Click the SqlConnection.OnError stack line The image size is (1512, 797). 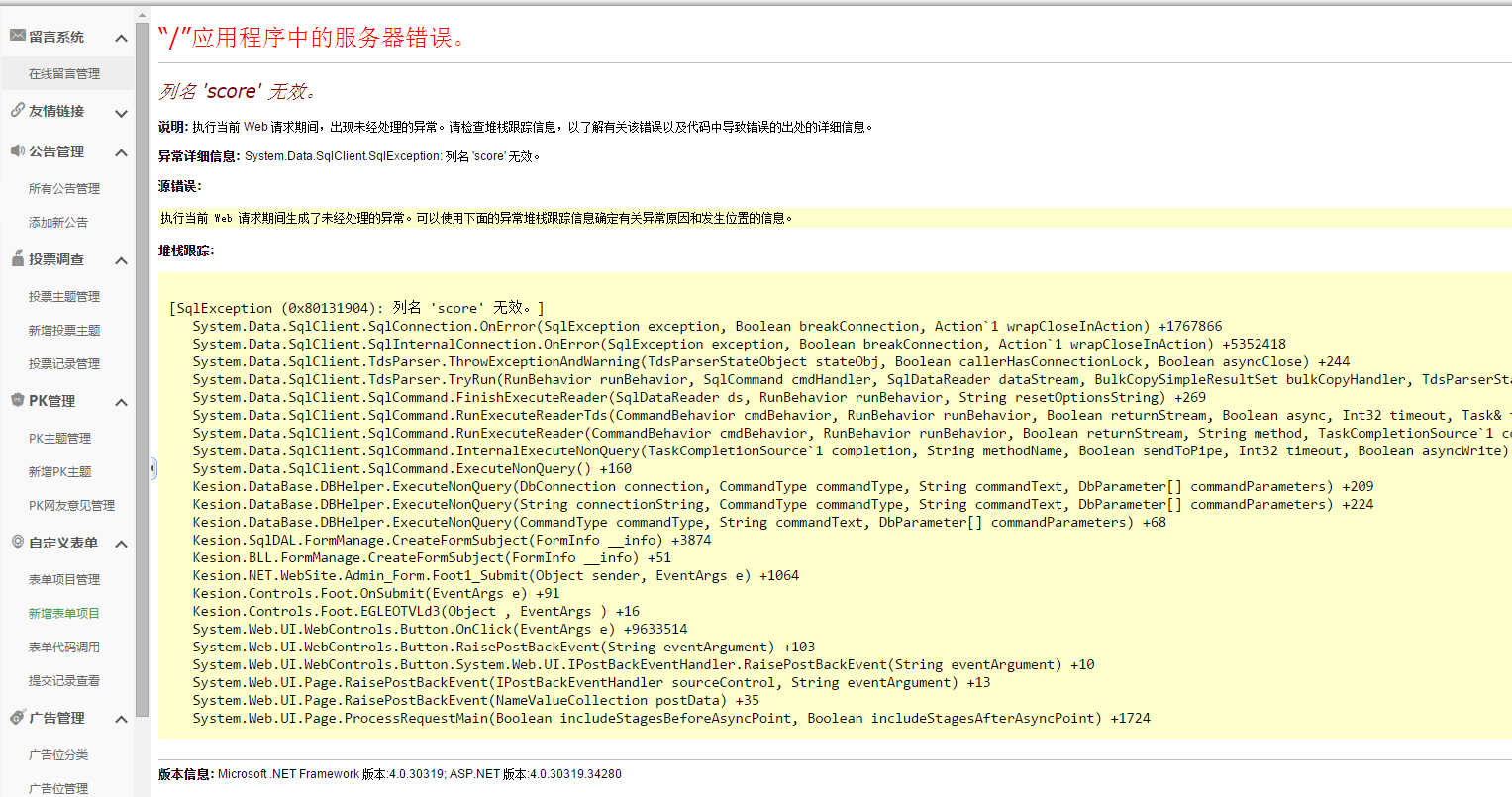pyautogui.click(x=707, y=326)
